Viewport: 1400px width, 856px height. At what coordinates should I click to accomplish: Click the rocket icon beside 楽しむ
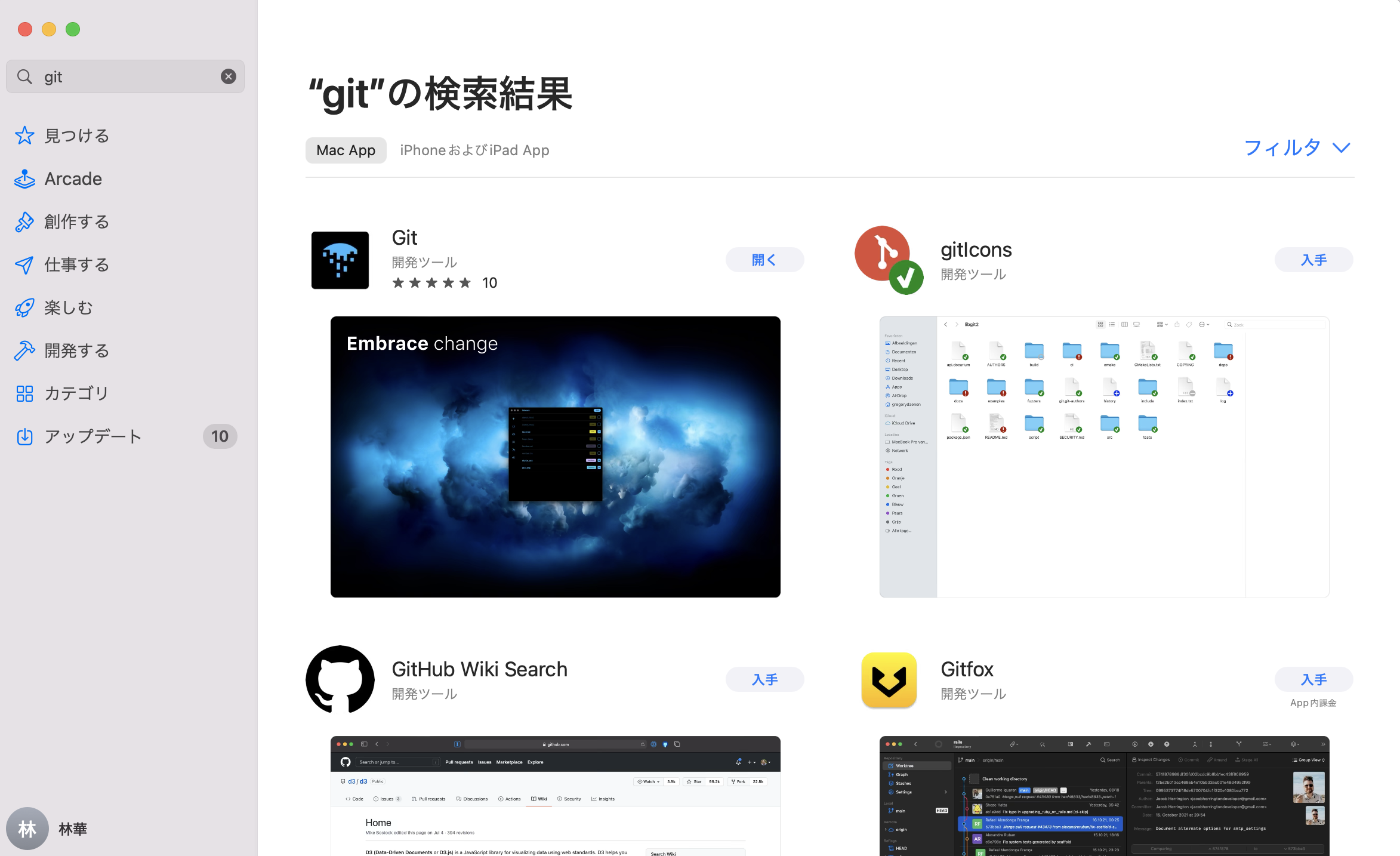tap(24, 307)
